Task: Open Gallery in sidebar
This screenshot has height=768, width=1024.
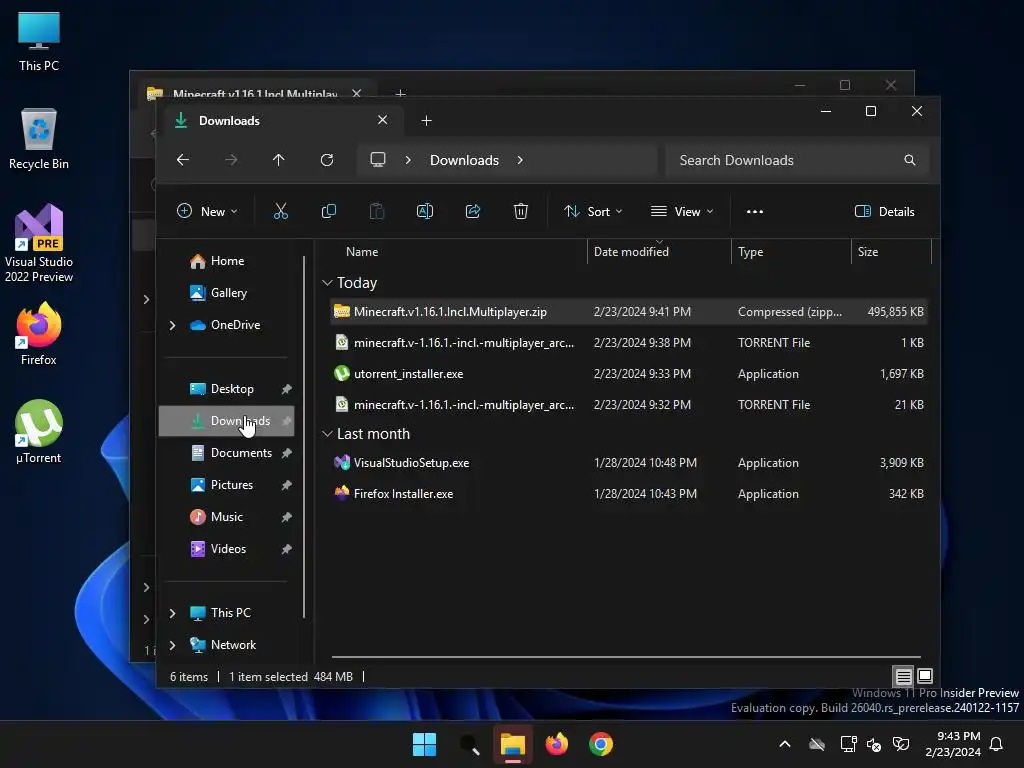Action: tap(229, 293)
